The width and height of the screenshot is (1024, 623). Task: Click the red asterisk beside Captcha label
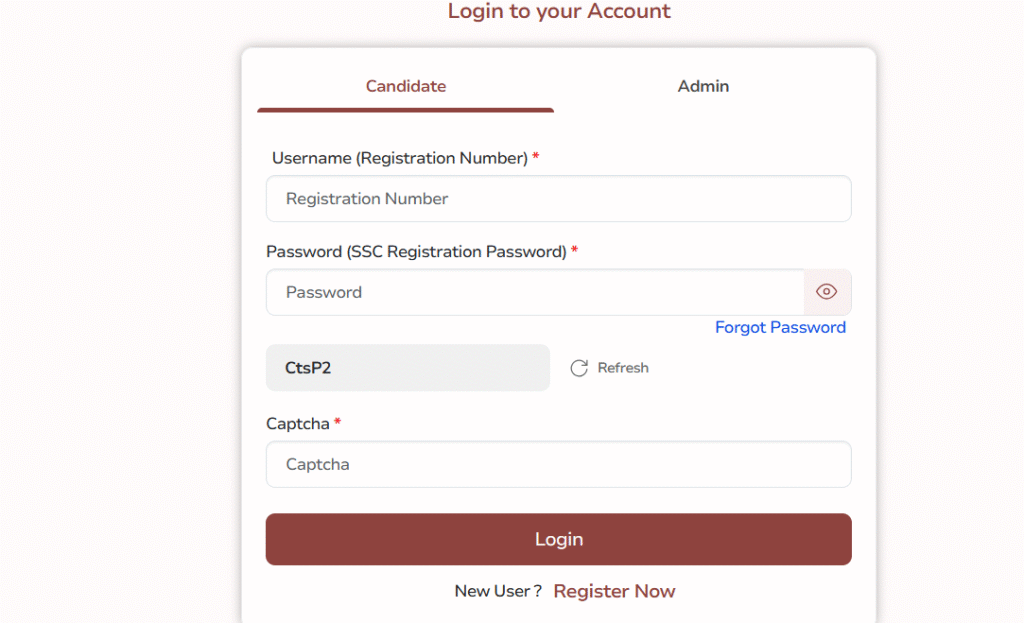tap(338, 422)
